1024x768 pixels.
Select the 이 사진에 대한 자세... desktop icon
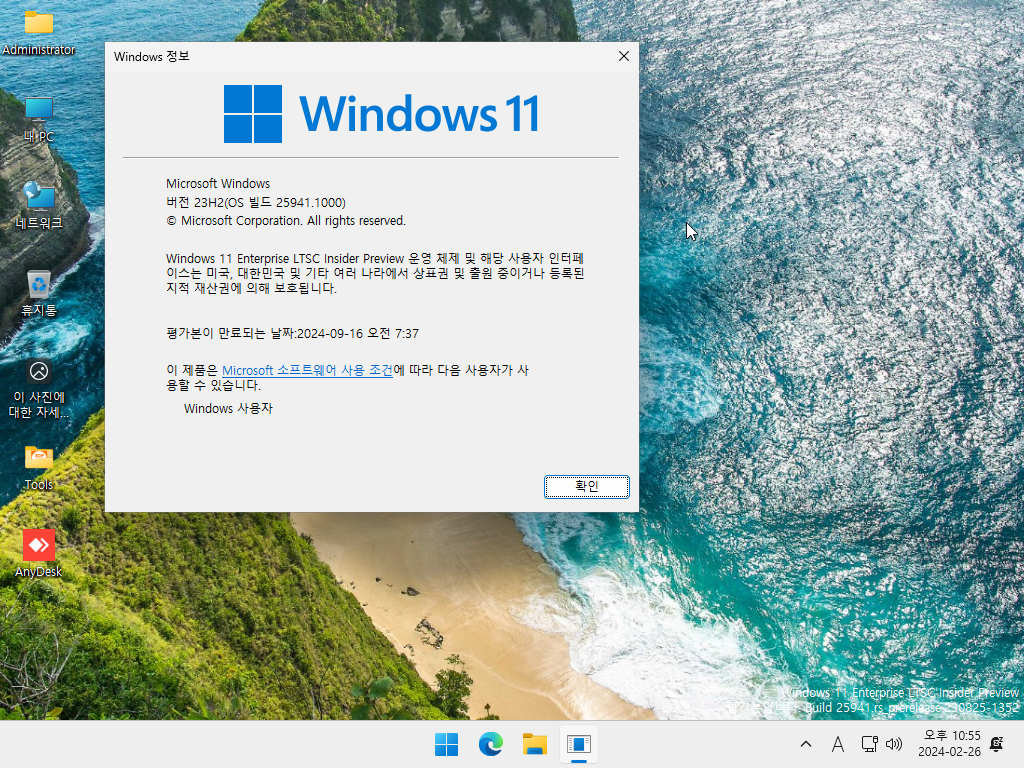[39, 389]
